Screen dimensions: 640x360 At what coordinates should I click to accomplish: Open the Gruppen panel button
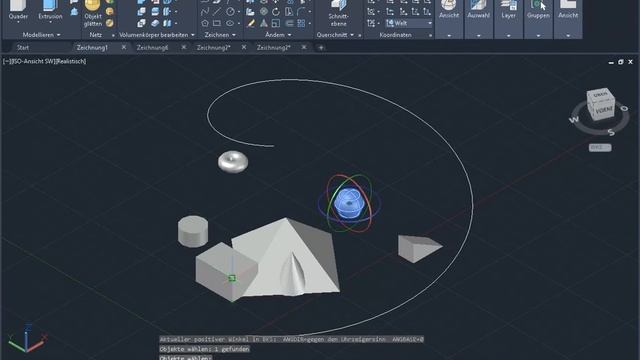pyautogui.click(x=538, y=10)
